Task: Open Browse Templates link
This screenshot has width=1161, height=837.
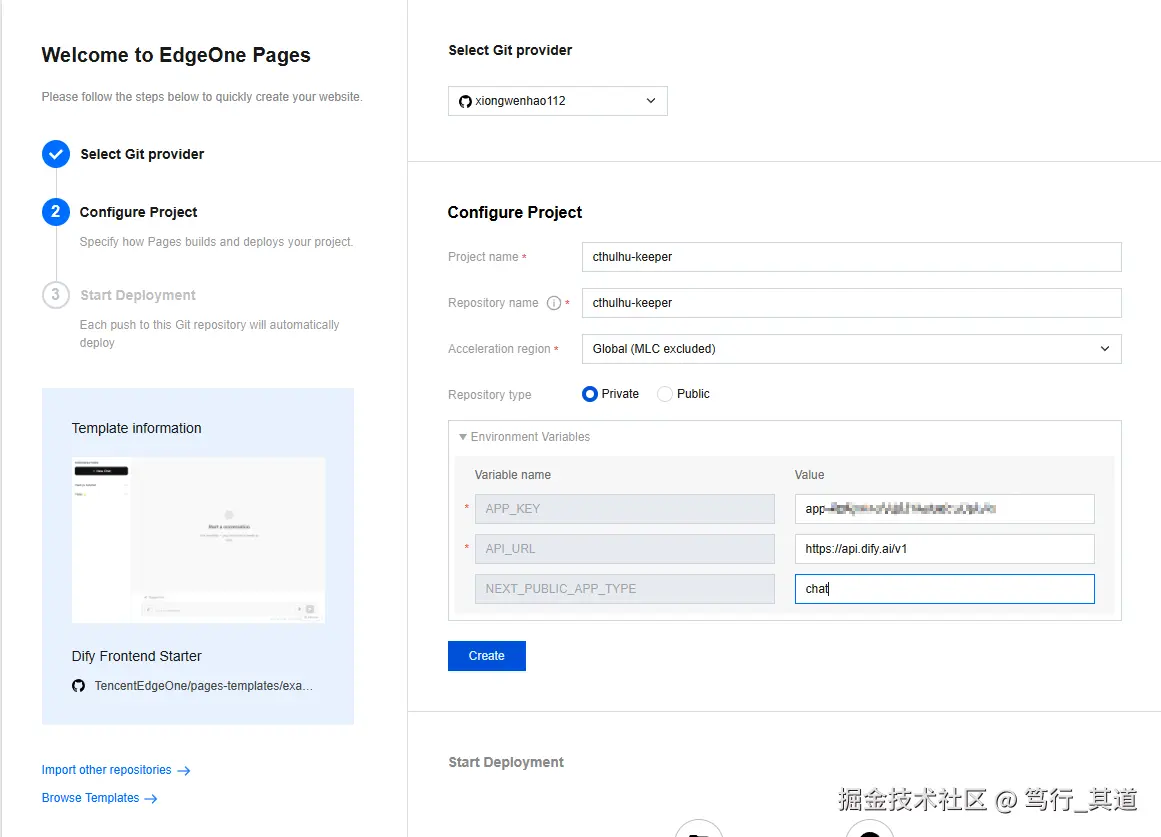Action: (90, 798)
